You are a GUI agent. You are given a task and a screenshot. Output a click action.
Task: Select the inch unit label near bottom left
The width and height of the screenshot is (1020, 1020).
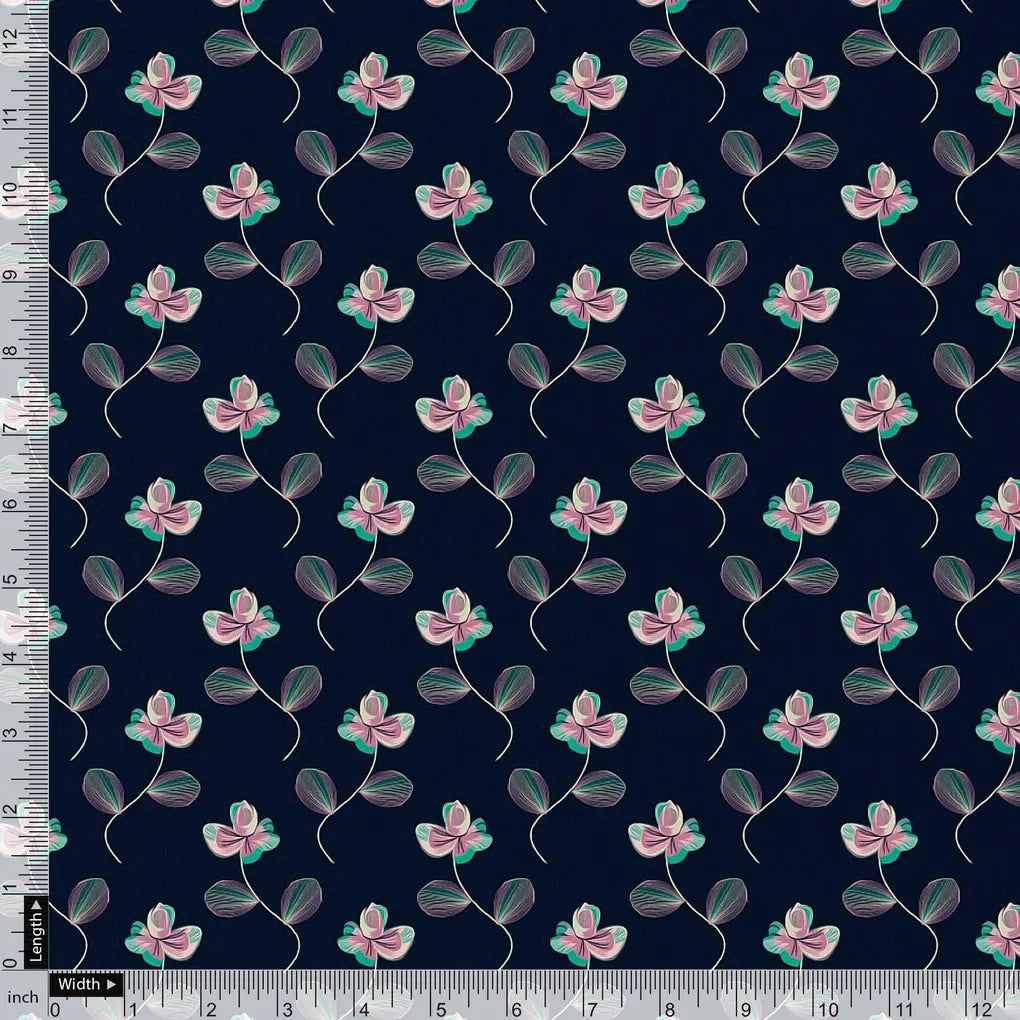(22, 996)
